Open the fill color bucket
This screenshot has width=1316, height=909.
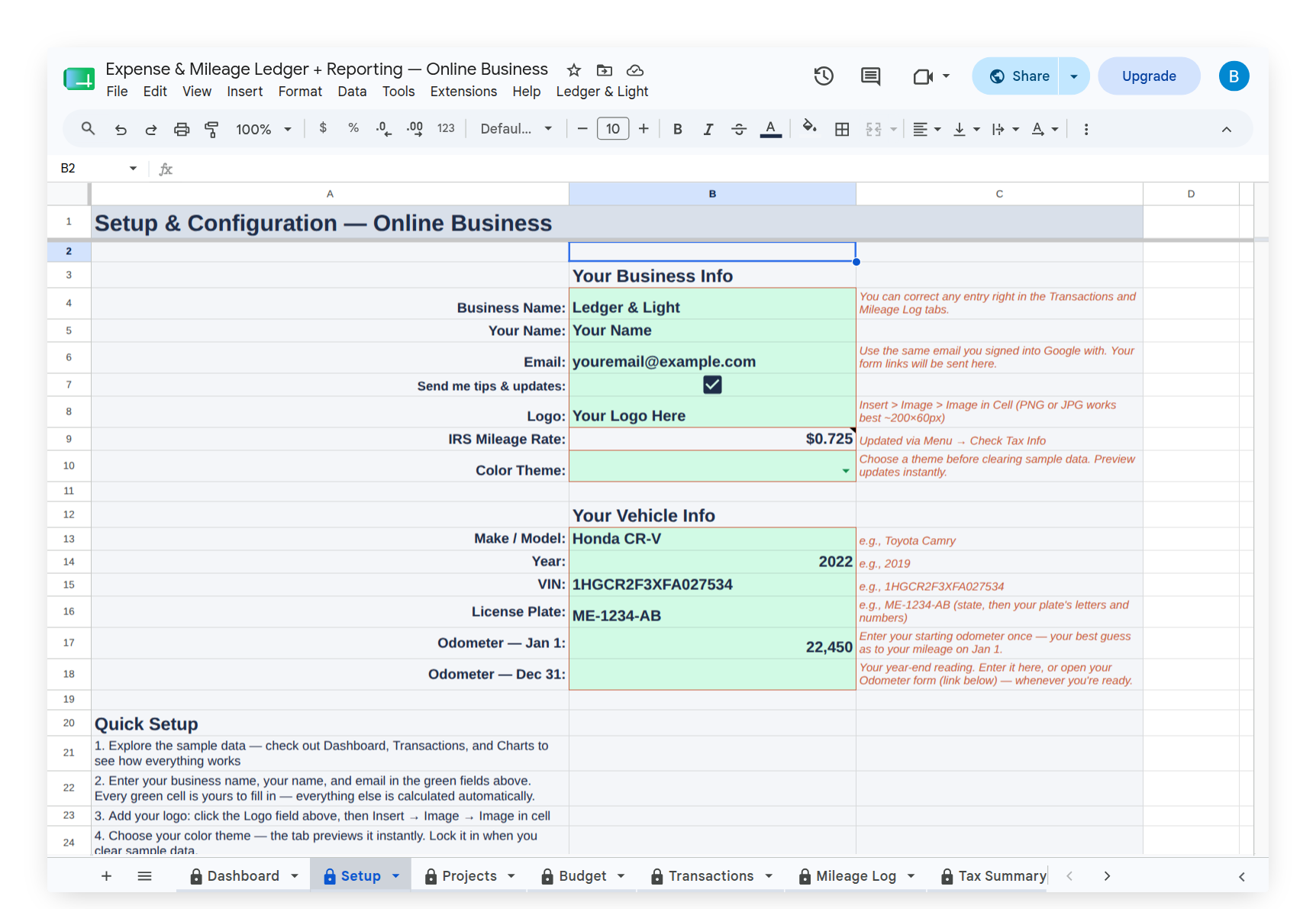pyautogui.click(x=810, y=127)
